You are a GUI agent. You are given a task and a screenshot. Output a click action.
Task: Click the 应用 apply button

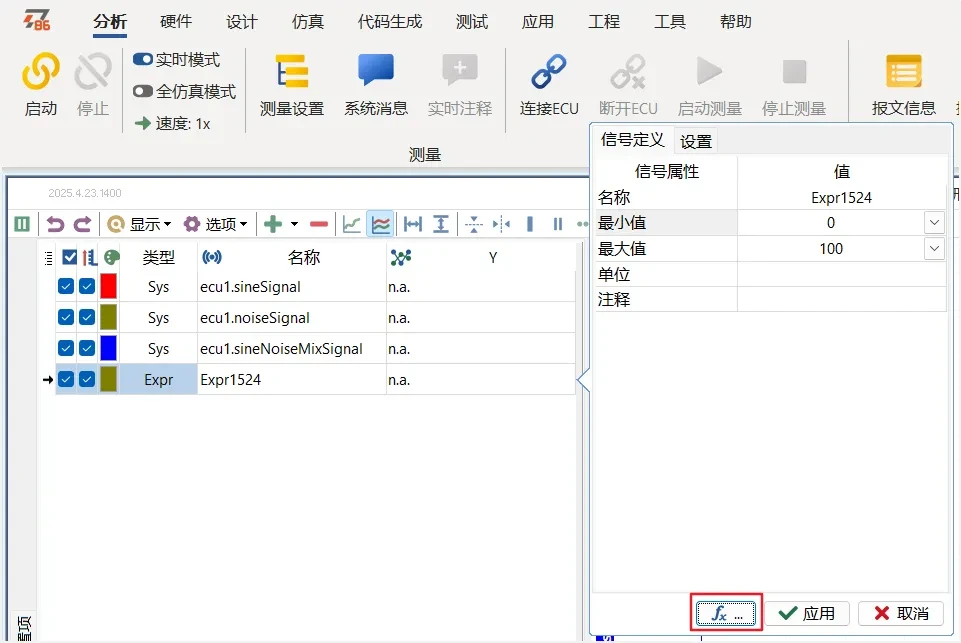tap(808, 613)
